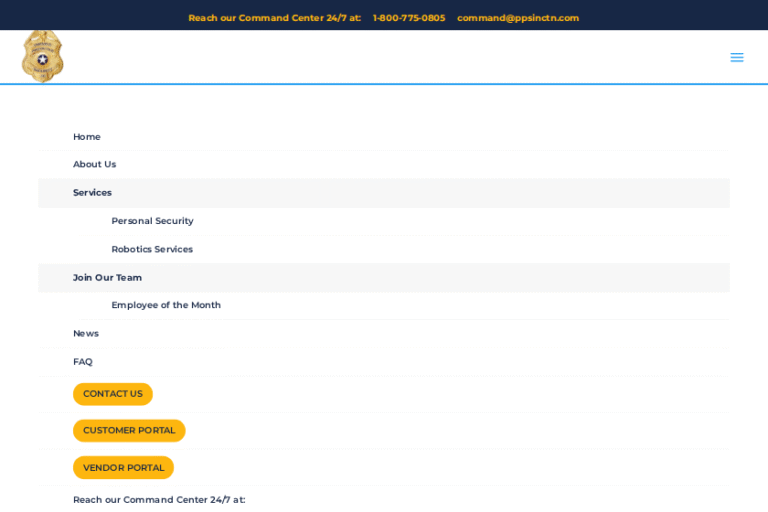The height and width of the screenshot is (512, 768).
Task: Go to the About Us page
Action: (94, 164)
